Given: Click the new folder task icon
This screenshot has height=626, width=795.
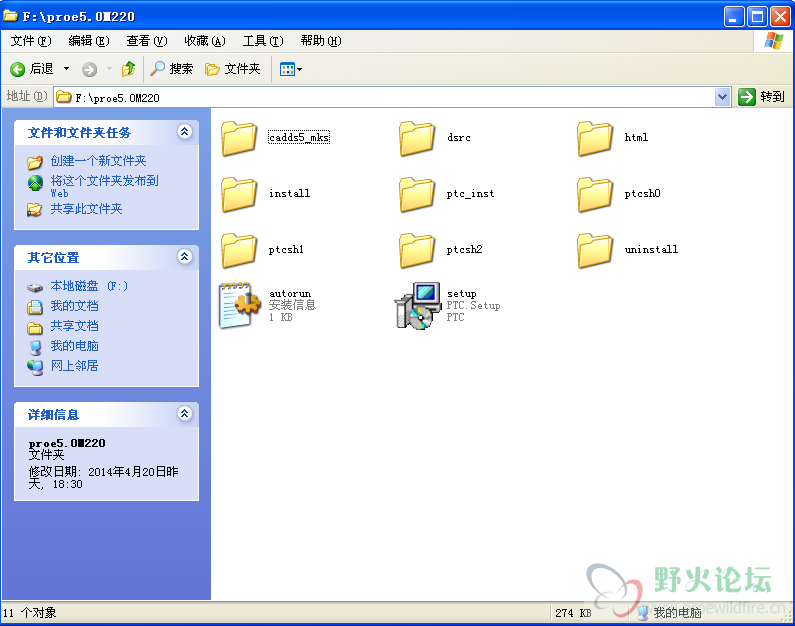Looking at the screenshot, I should click(35, 162).
